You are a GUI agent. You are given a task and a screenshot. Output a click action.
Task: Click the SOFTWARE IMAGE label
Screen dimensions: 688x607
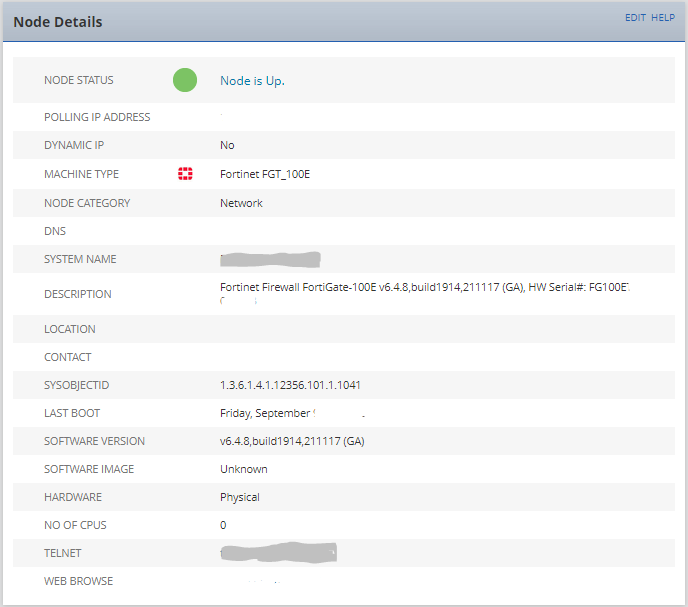89,469
